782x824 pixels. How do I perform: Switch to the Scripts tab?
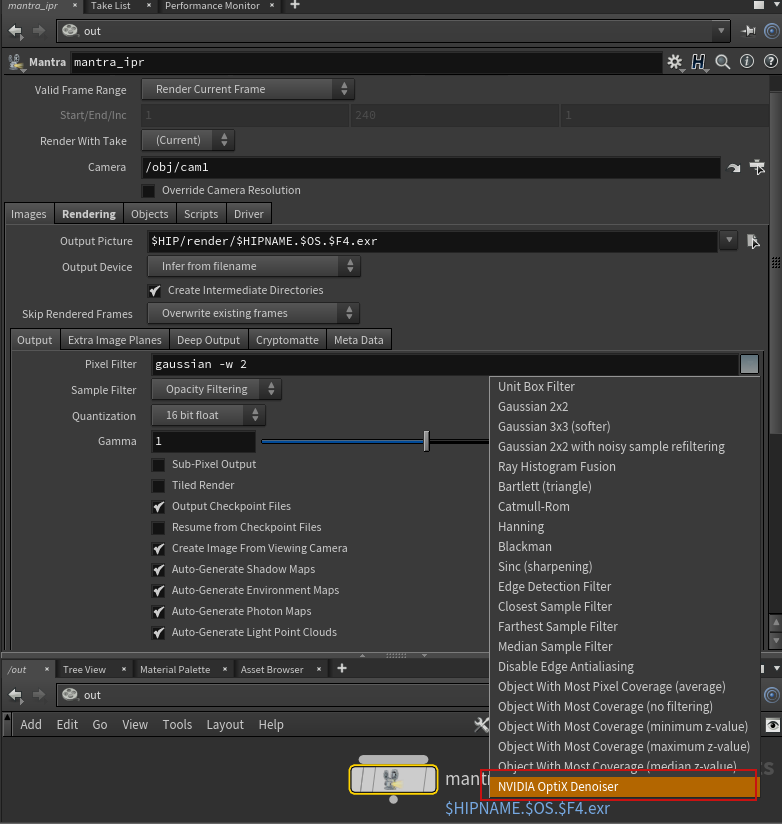201,214
